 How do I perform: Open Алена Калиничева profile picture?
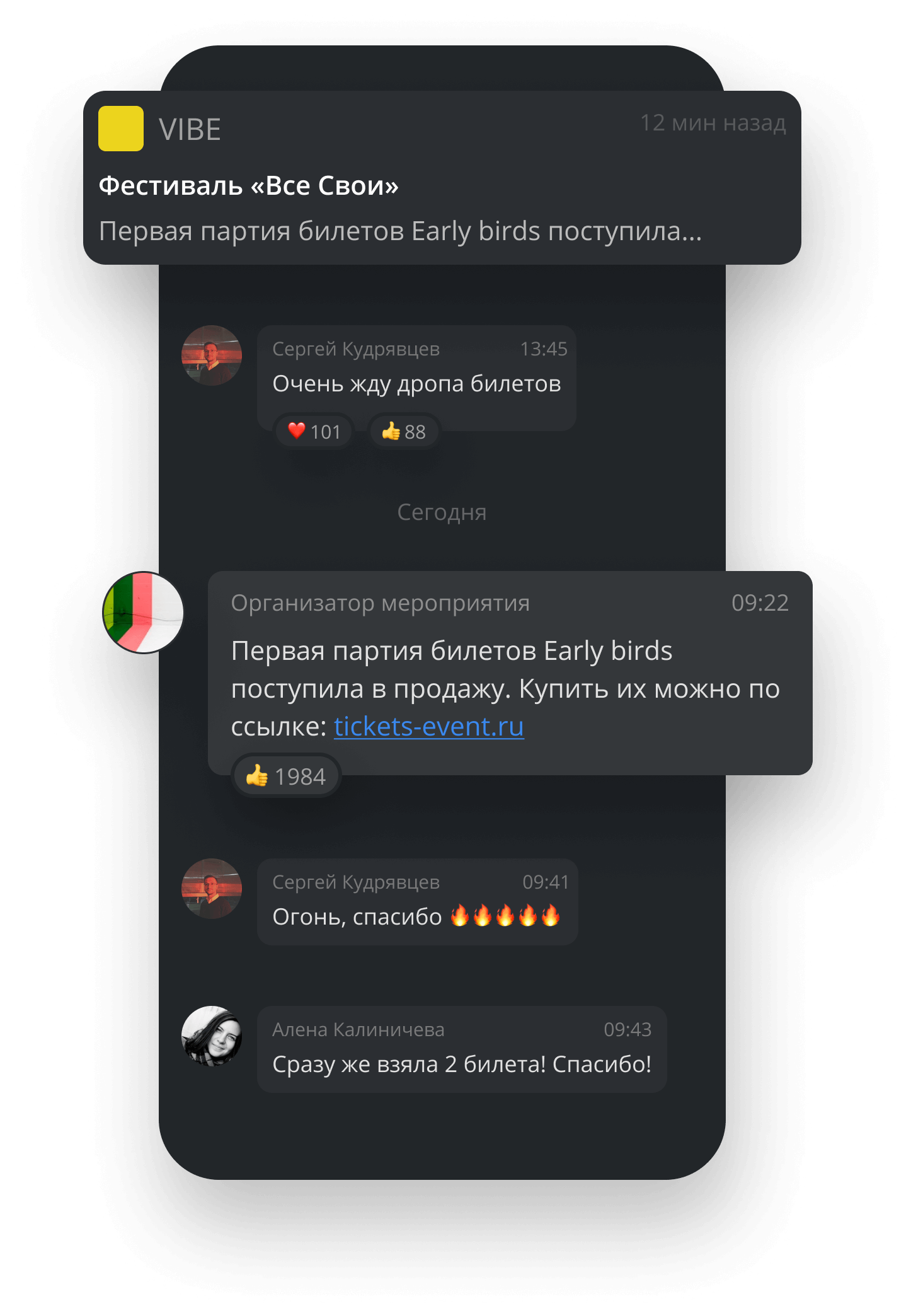212,1036
